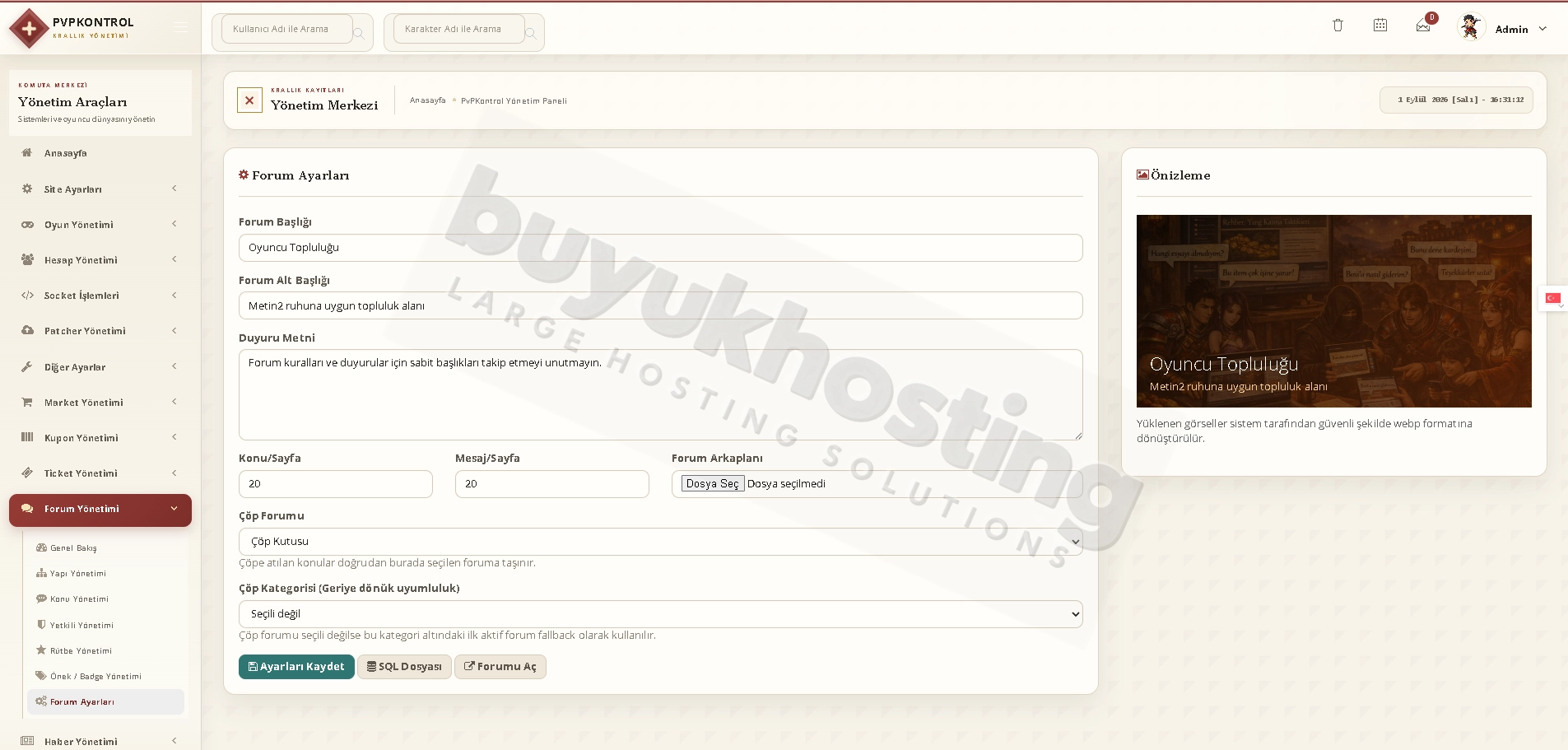1568x750 pixels.
Task: Expand the Hesap Yönetimi submenu chevron
Action: pos(174,259)
